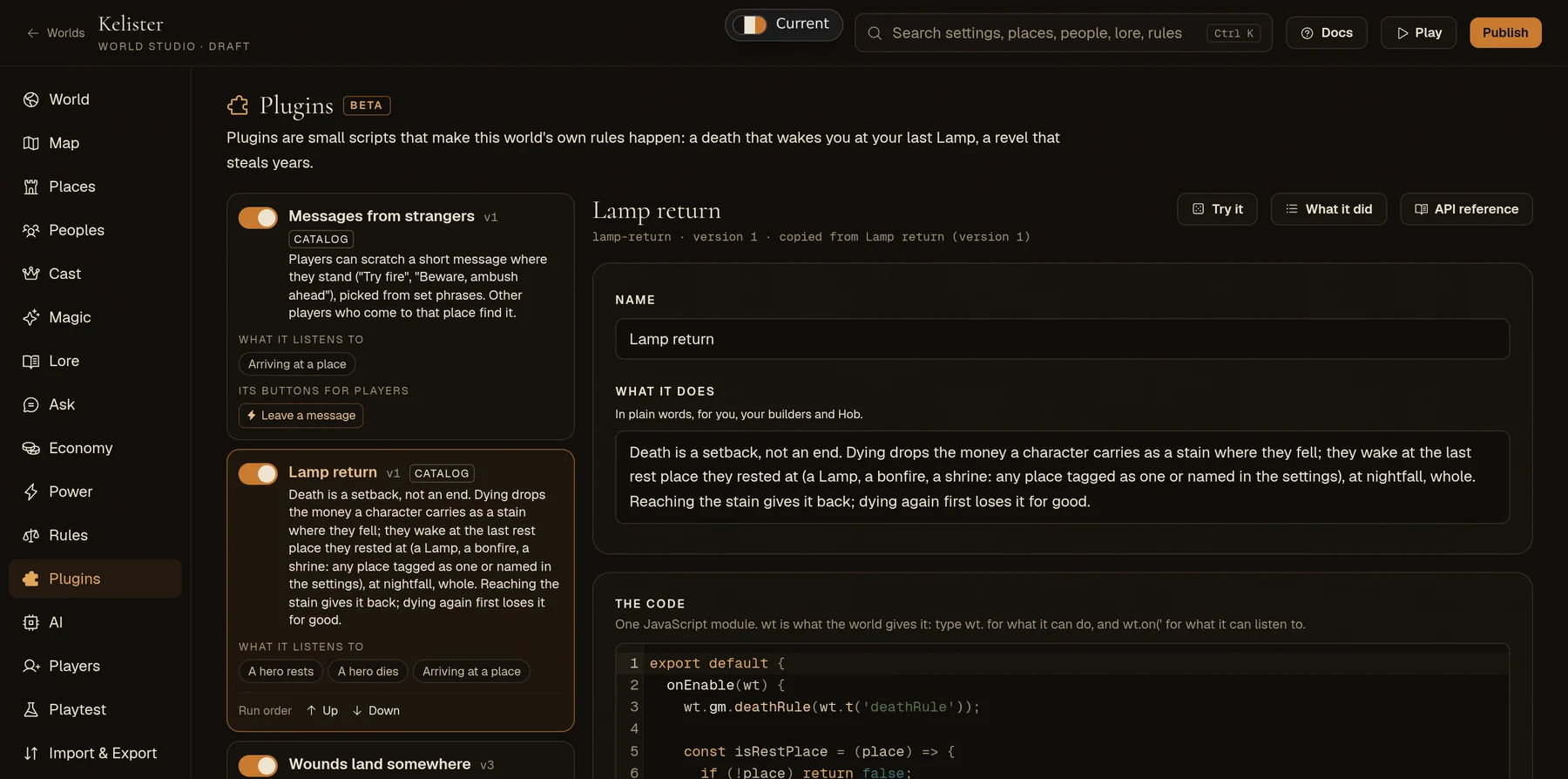
Task: Click the Players person icon
Action: point(31,666)
